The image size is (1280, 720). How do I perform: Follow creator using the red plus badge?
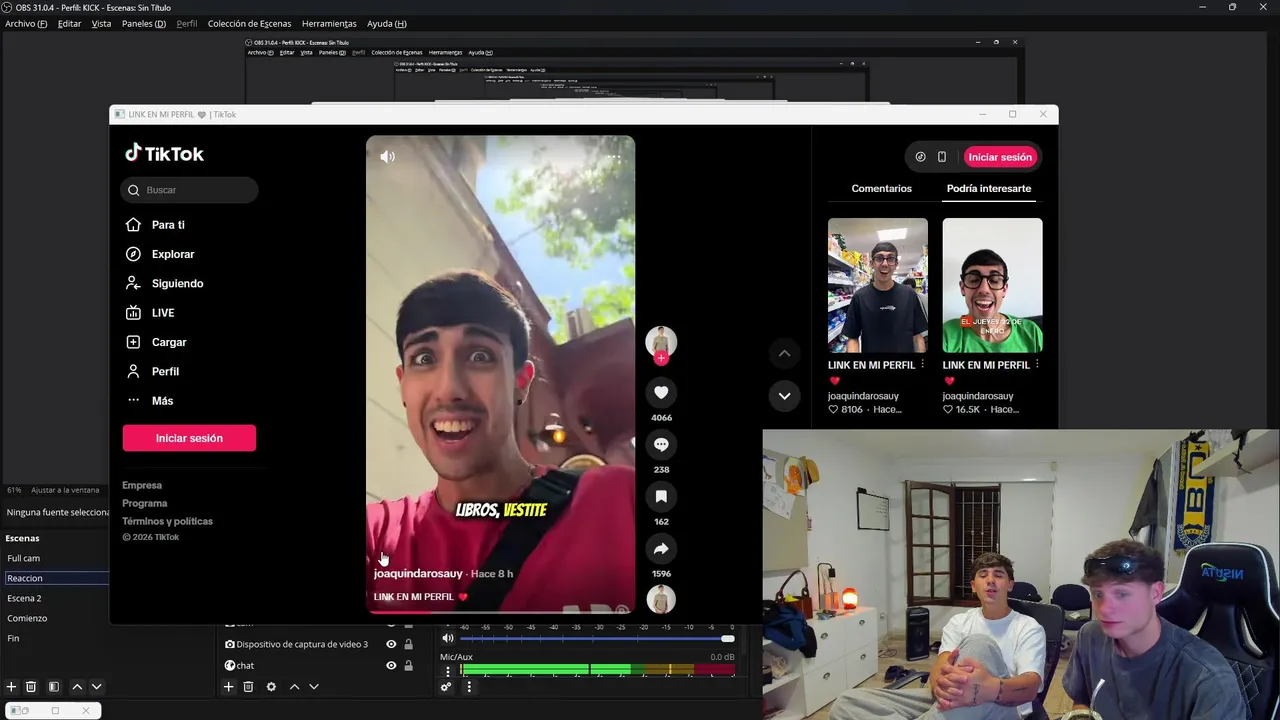661,358
